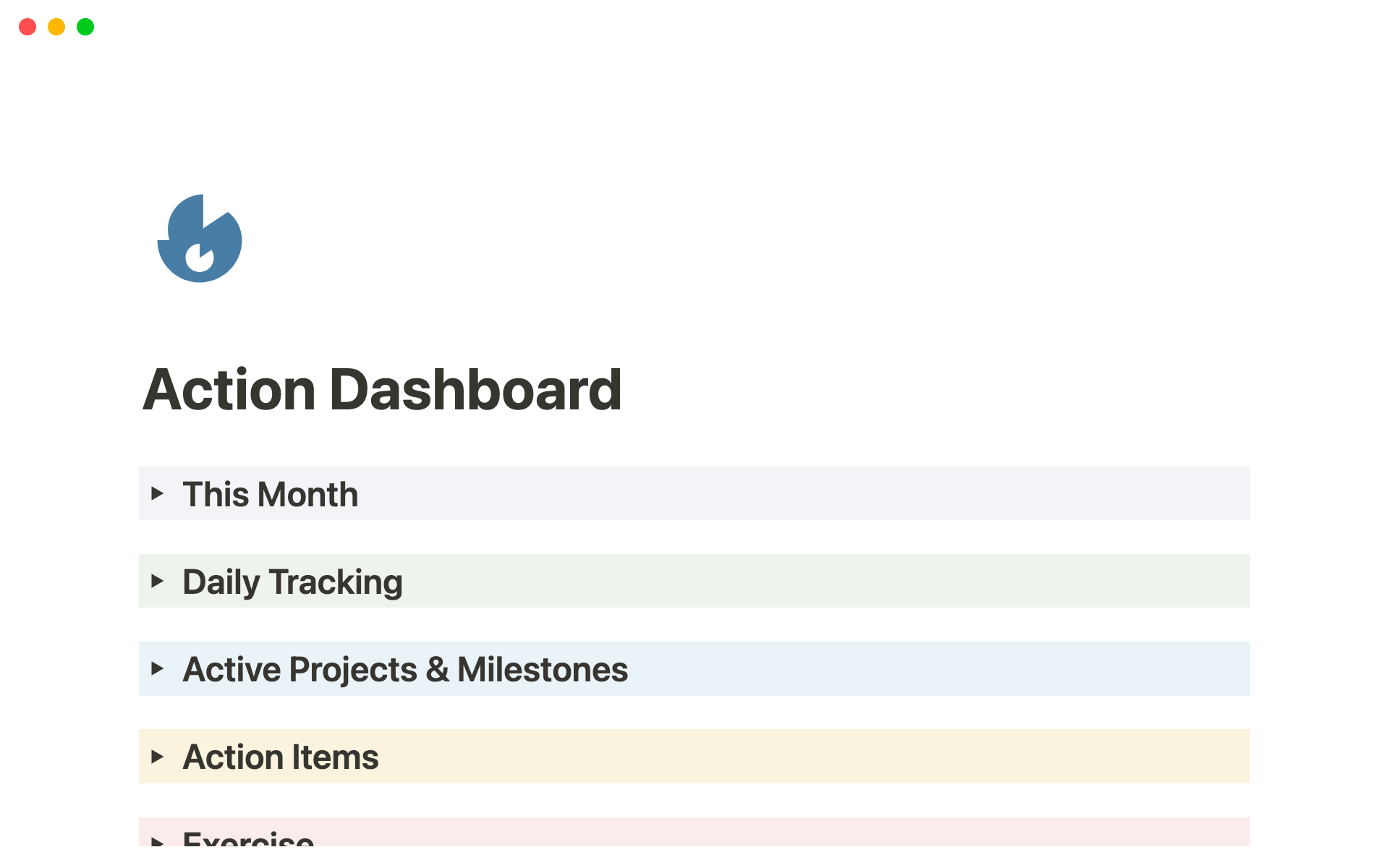Click the blue flame page icon

point(200,239)
